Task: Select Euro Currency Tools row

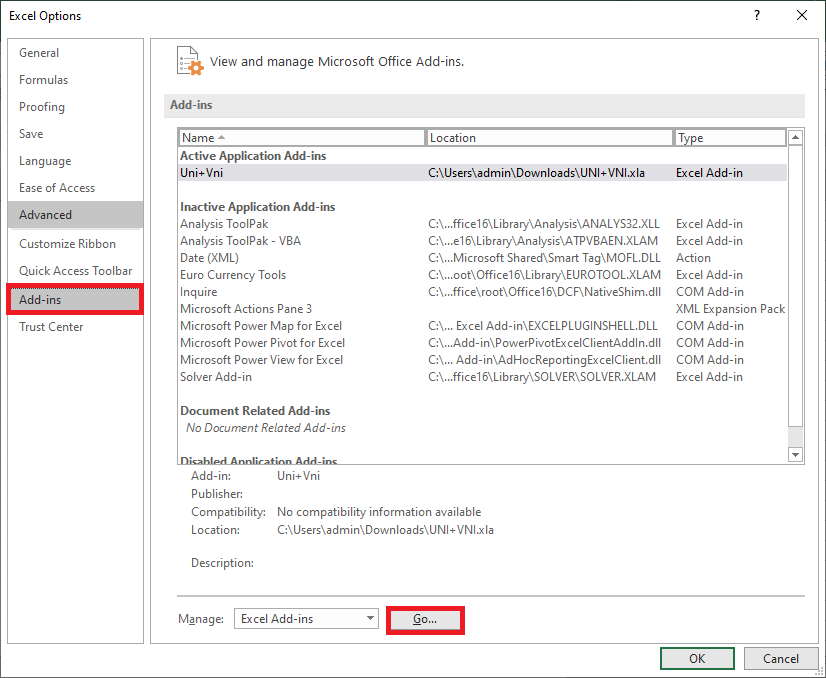Action: 483,274
